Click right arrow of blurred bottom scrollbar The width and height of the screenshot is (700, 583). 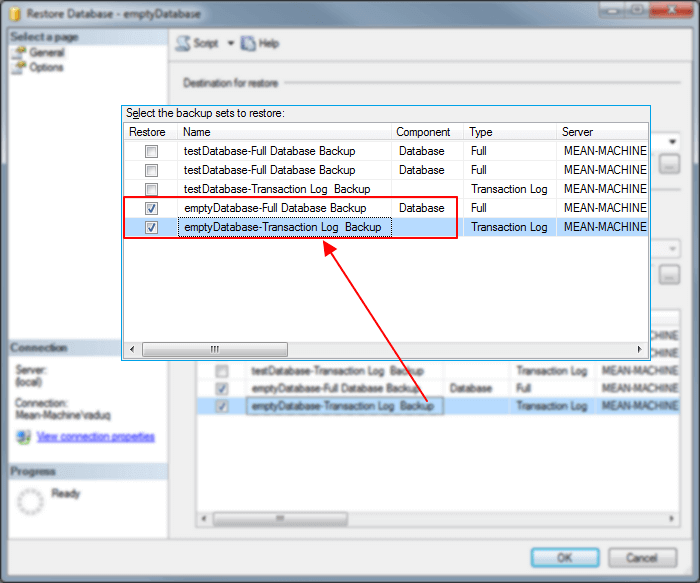point(671,519)
